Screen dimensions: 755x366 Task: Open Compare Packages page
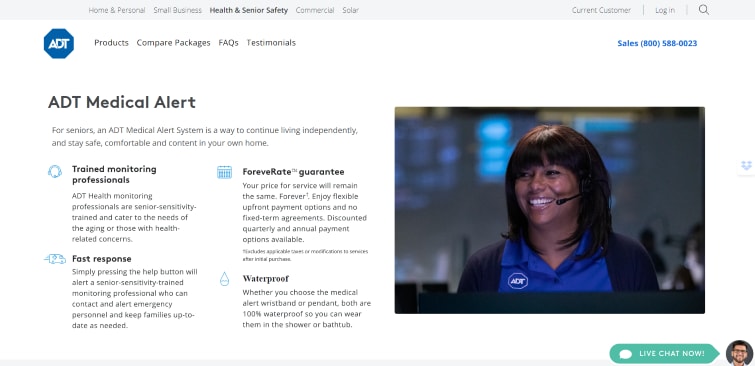173,43
